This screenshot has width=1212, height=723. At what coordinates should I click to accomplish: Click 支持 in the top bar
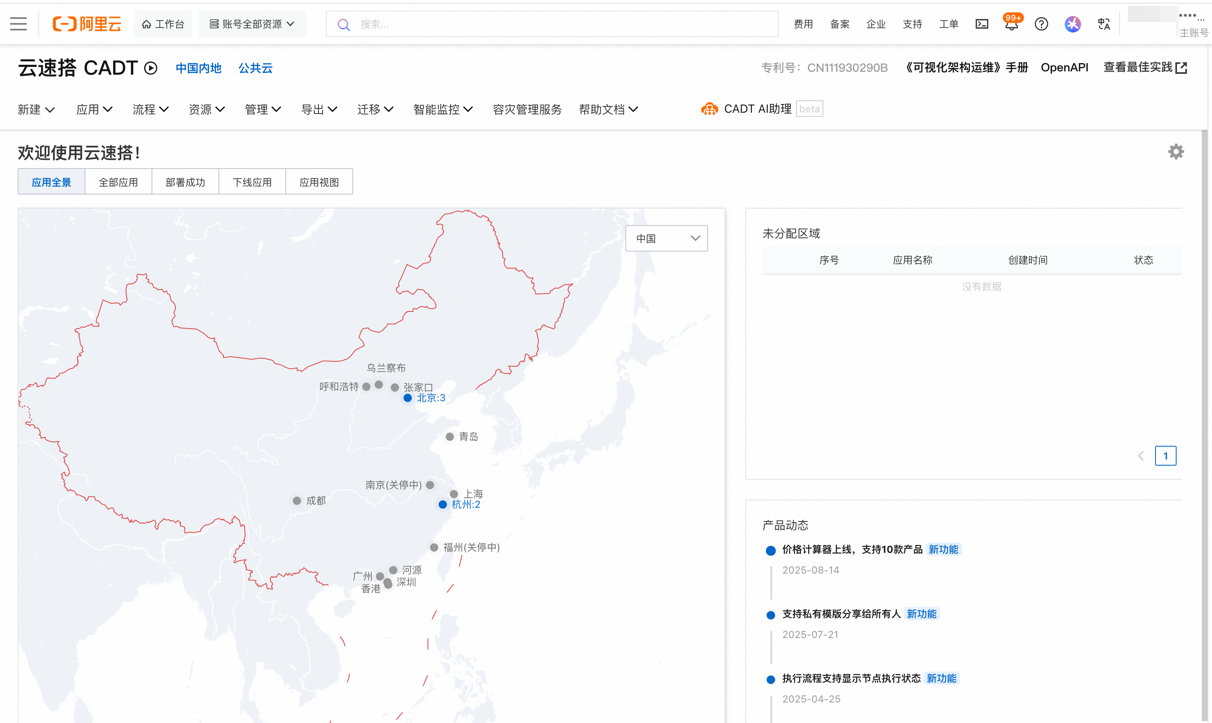tap(912, 24)
